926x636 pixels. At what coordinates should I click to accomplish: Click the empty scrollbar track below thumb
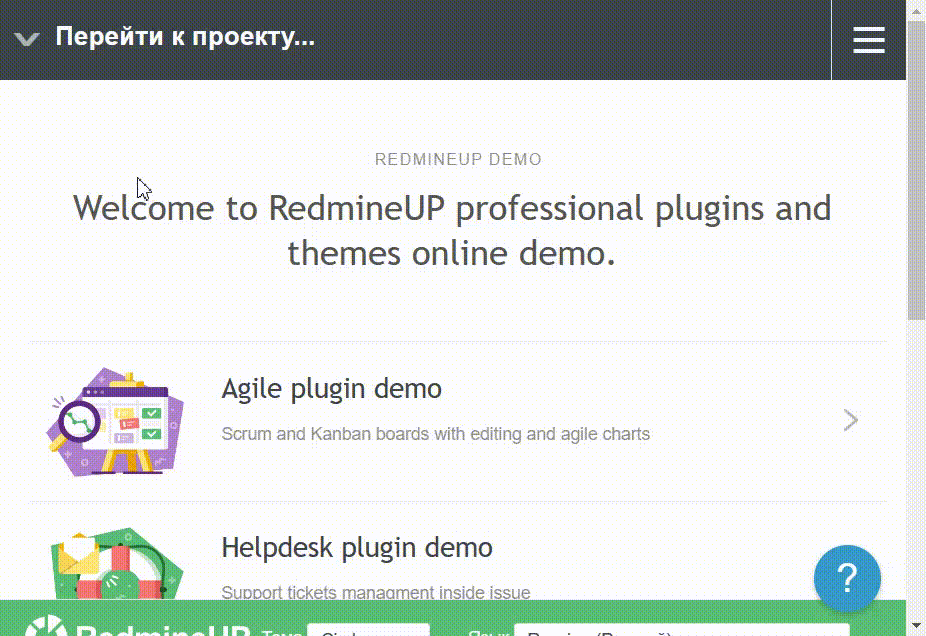tap(916, 470)
